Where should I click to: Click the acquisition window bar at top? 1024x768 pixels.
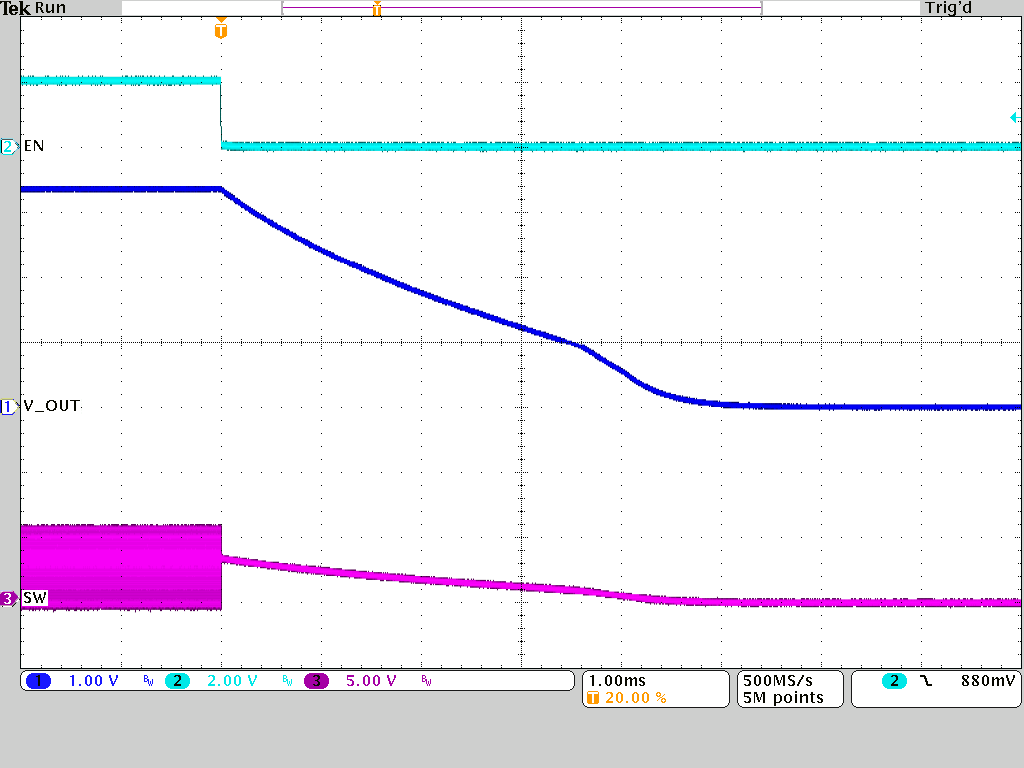(520, 7)
